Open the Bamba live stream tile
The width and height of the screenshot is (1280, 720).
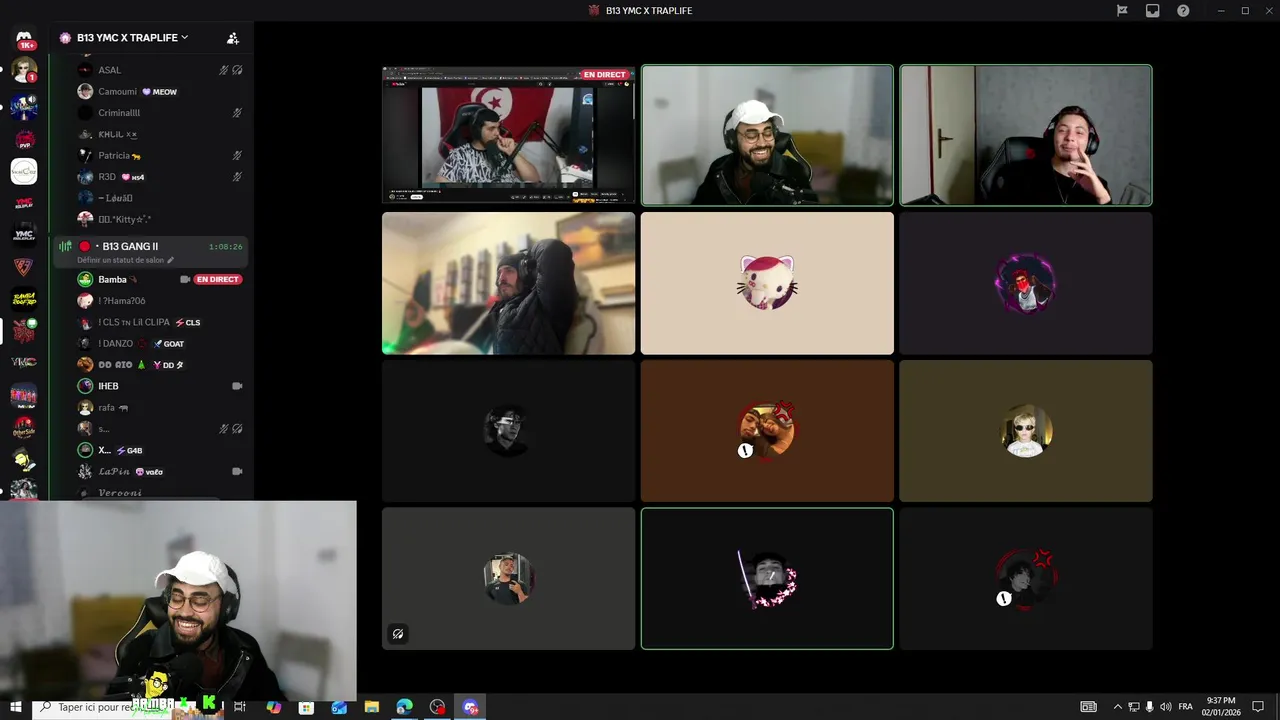(x=508, y=135)
